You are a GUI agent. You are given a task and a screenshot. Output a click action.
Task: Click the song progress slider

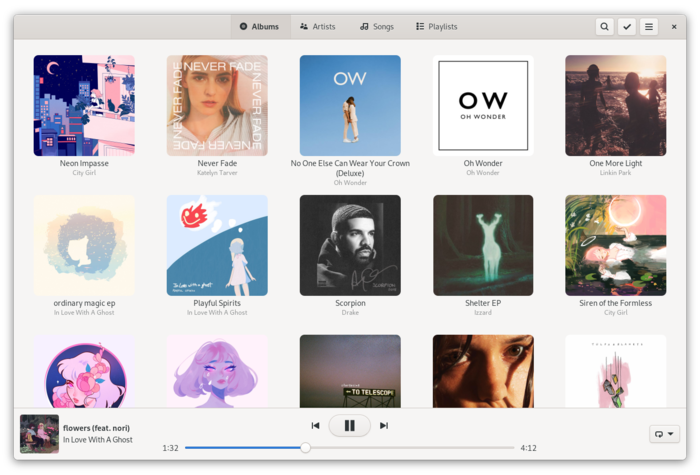tap(349, 448)
